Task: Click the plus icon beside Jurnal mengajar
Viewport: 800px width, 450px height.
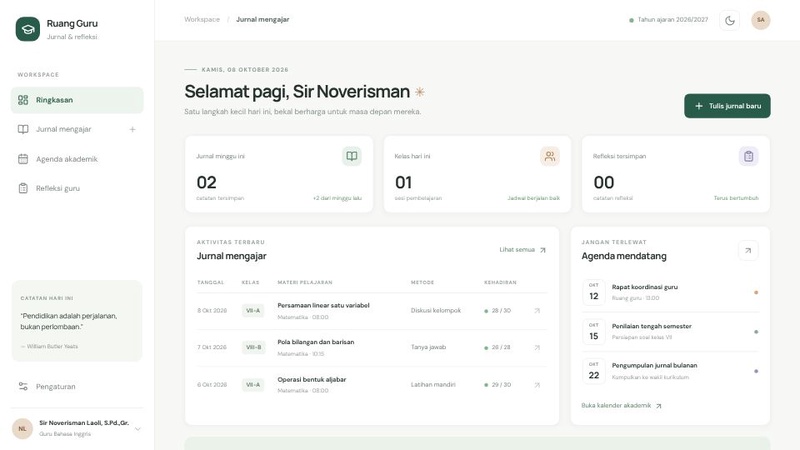Action: point(132,130)
